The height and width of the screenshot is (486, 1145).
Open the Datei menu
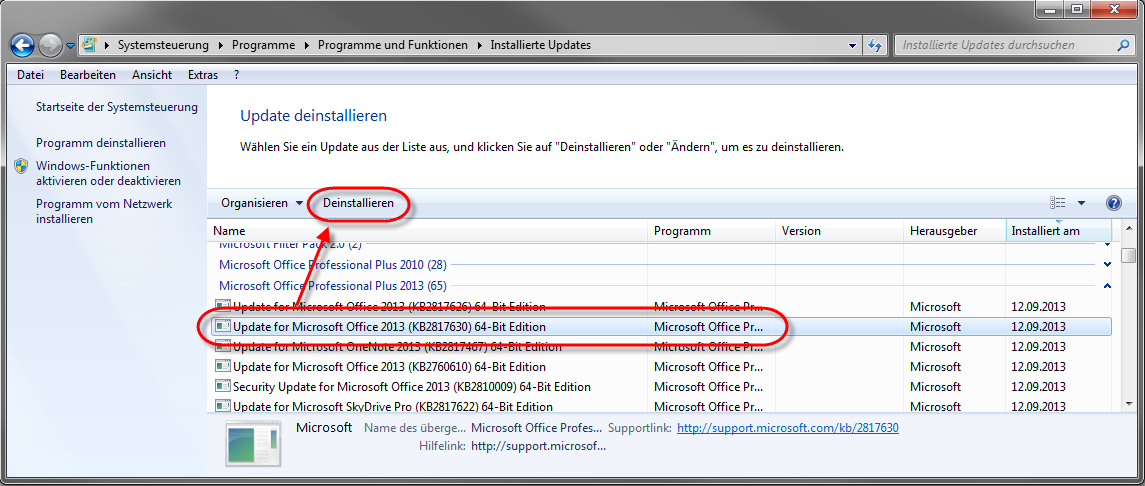click(30, 75)
